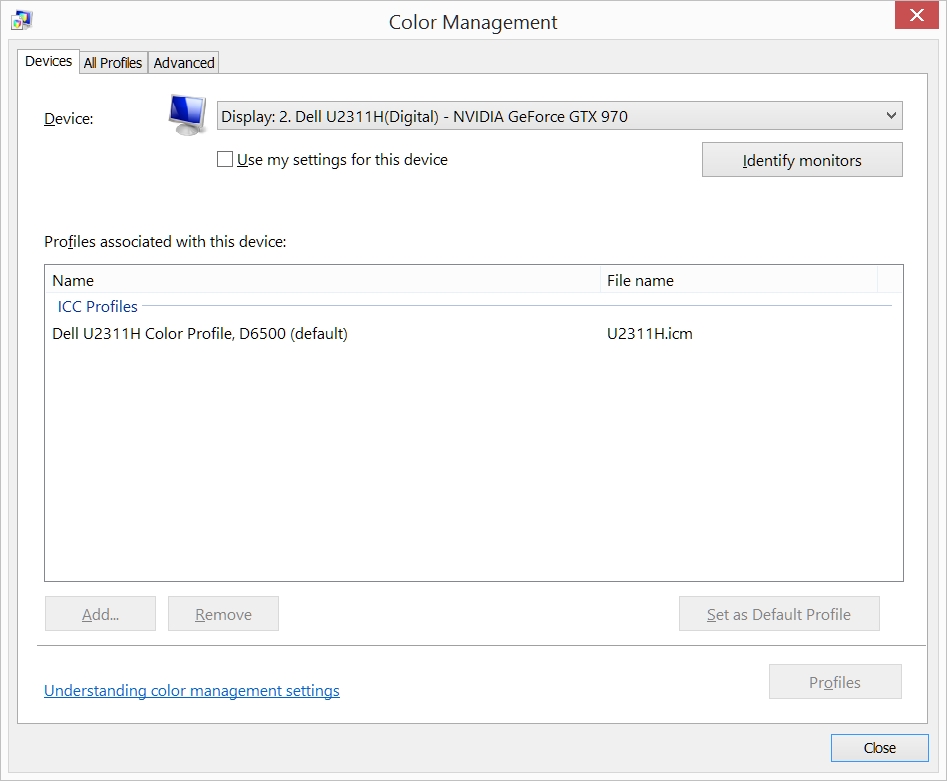Click the Profiles button

click(x=835, y=682)
